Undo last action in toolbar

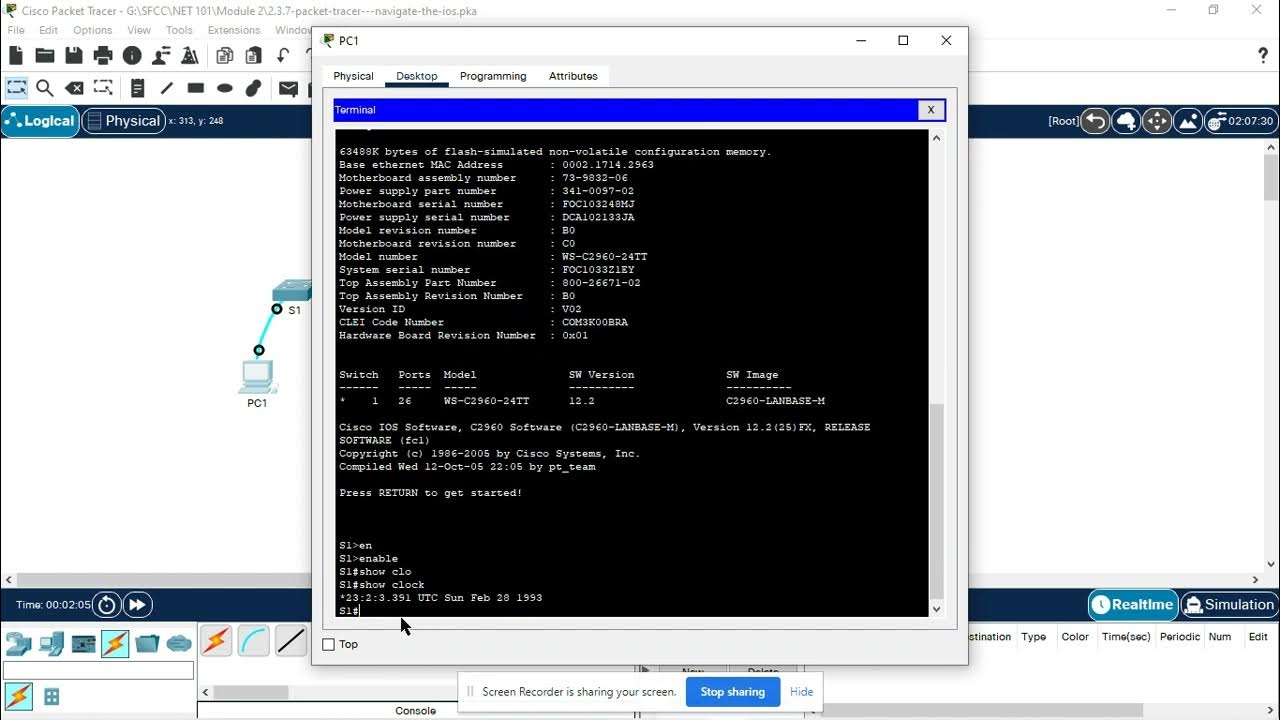(283, 56)
